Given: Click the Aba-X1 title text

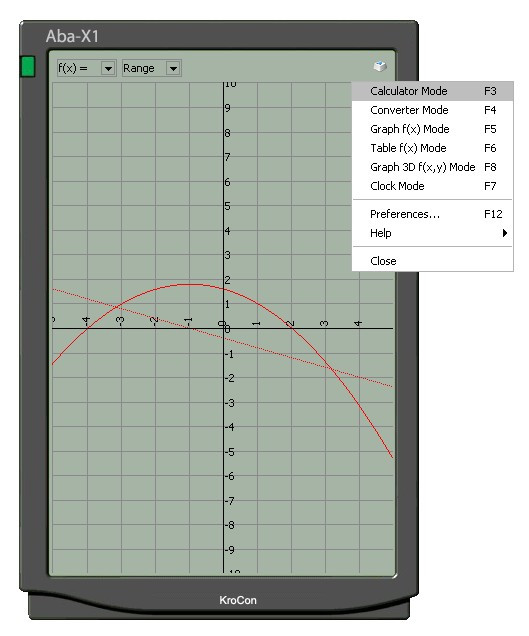Looking at the screenshot, I should coord(72,37).
